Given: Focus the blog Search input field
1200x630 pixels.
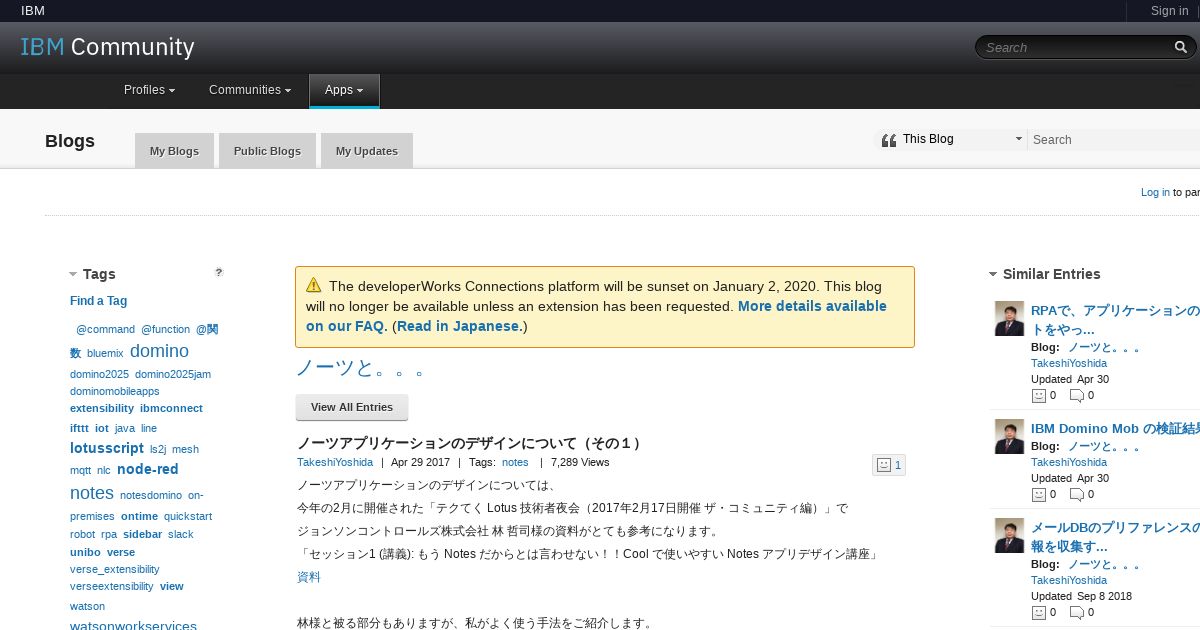Looking at the screenshot, I should 1114,140.
